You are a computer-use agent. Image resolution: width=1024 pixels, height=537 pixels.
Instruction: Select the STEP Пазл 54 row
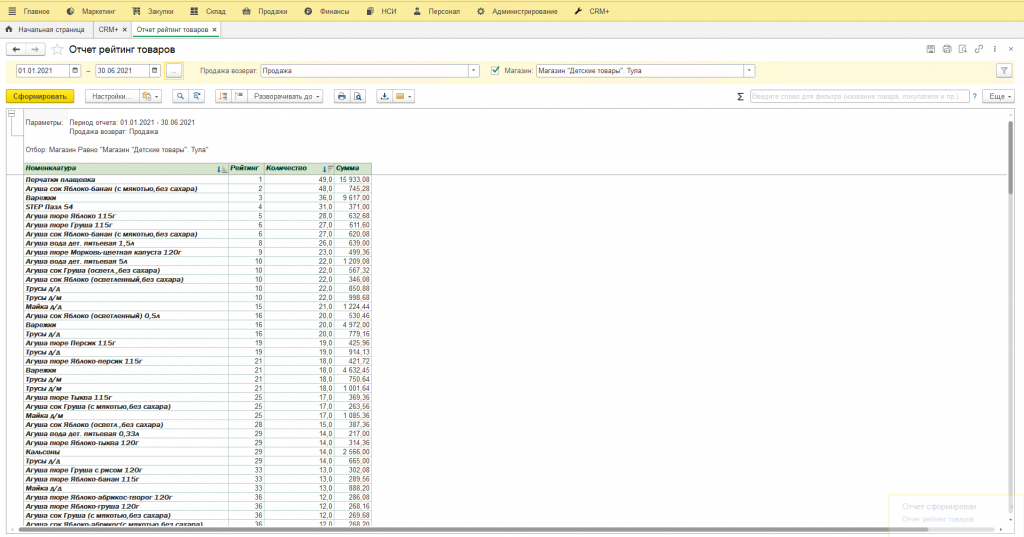(198, 206)
